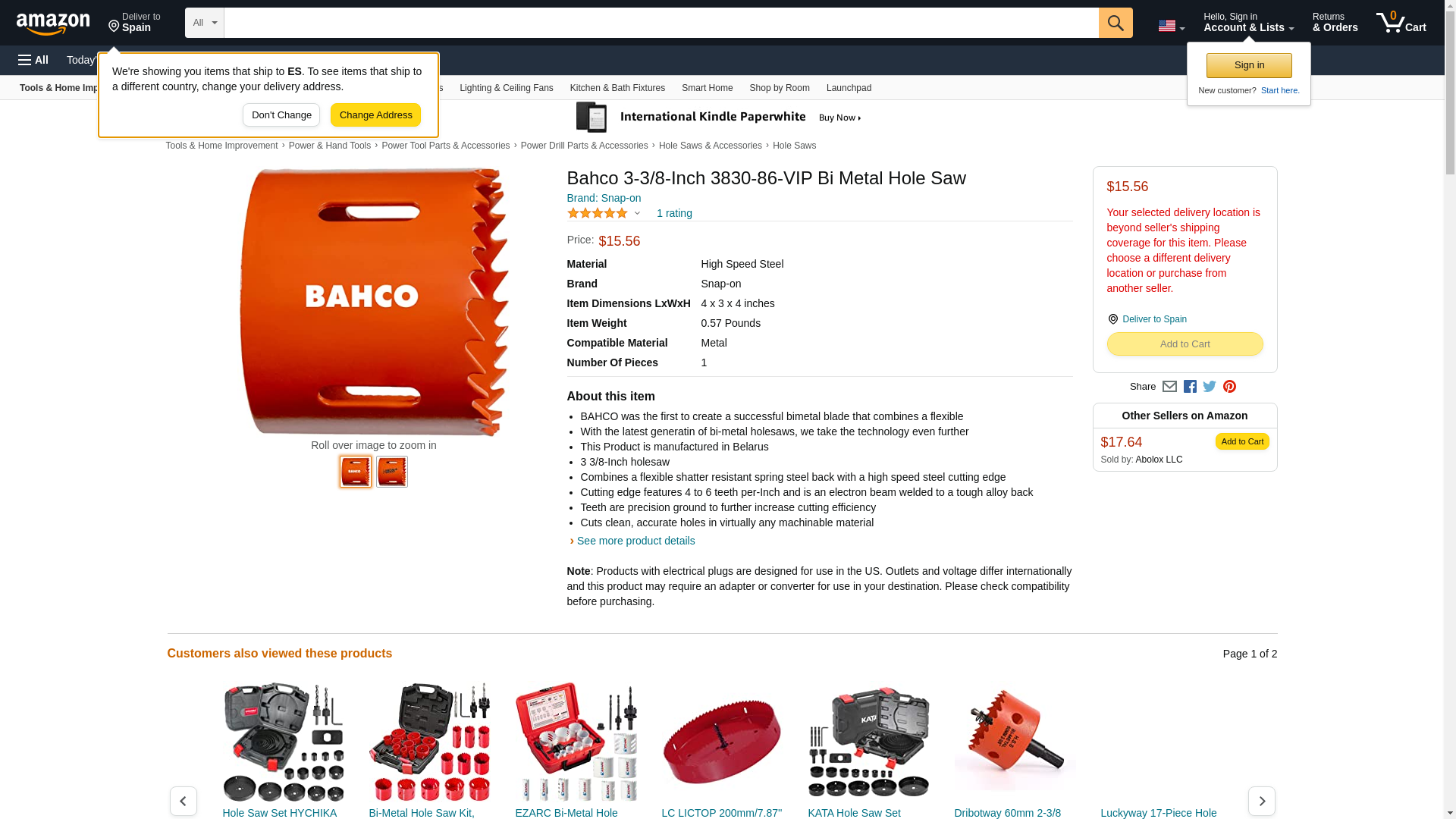The height and width of the screenshot is (819, 1456).
Task: Select the second product thumbnail image
Action: (392, 472)
